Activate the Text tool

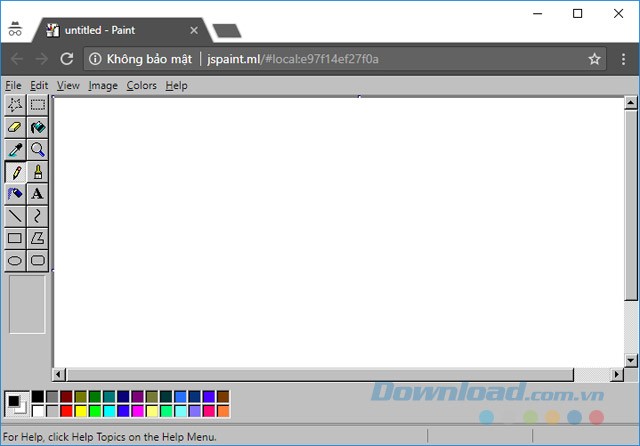tap(38, 194)
